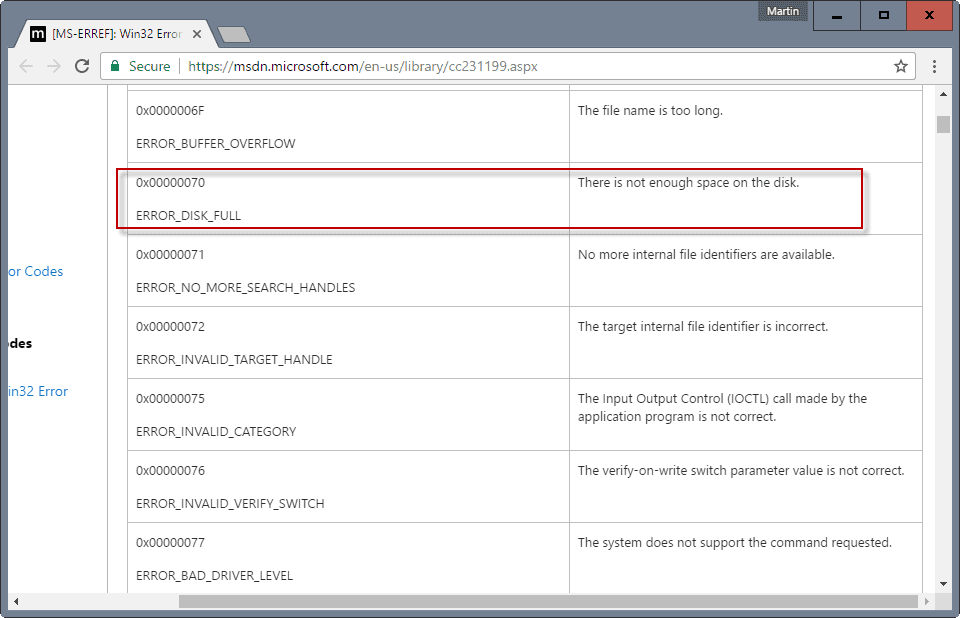
Task: Click 'The target internal file identifier is incorrect.'
Action: point(703,326)
